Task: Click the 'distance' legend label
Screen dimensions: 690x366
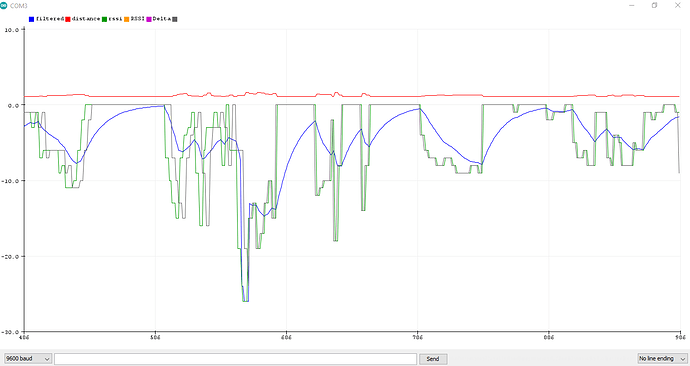Action: point(86,19)
